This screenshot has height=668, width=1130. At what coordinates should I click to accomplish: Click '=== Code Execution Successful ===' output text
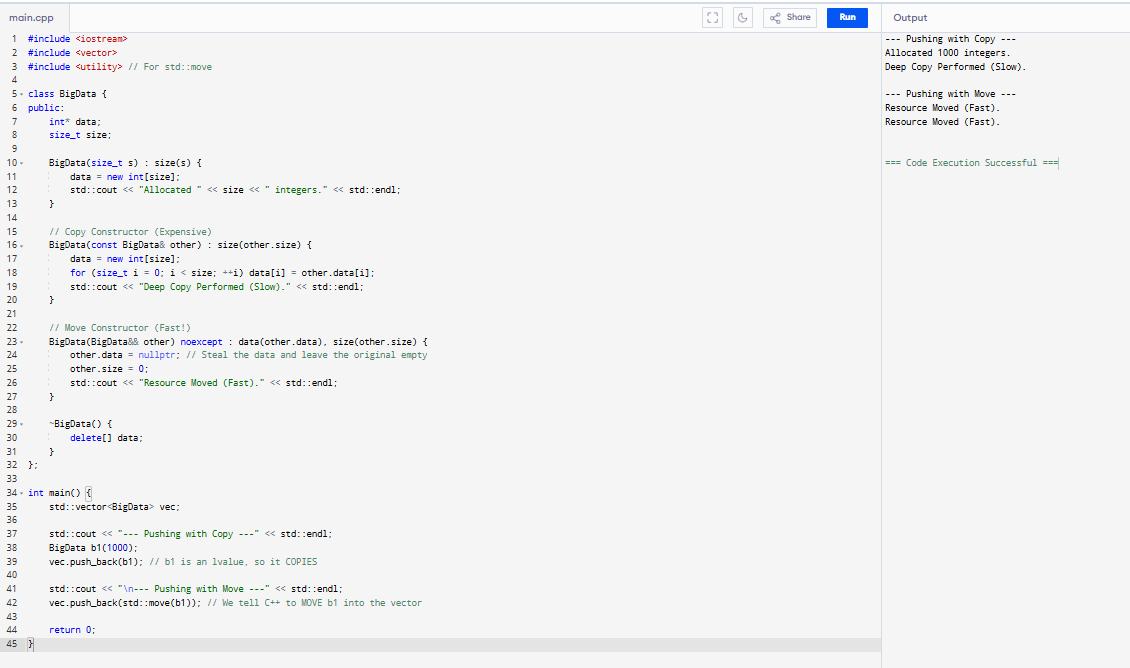[971, 164]
